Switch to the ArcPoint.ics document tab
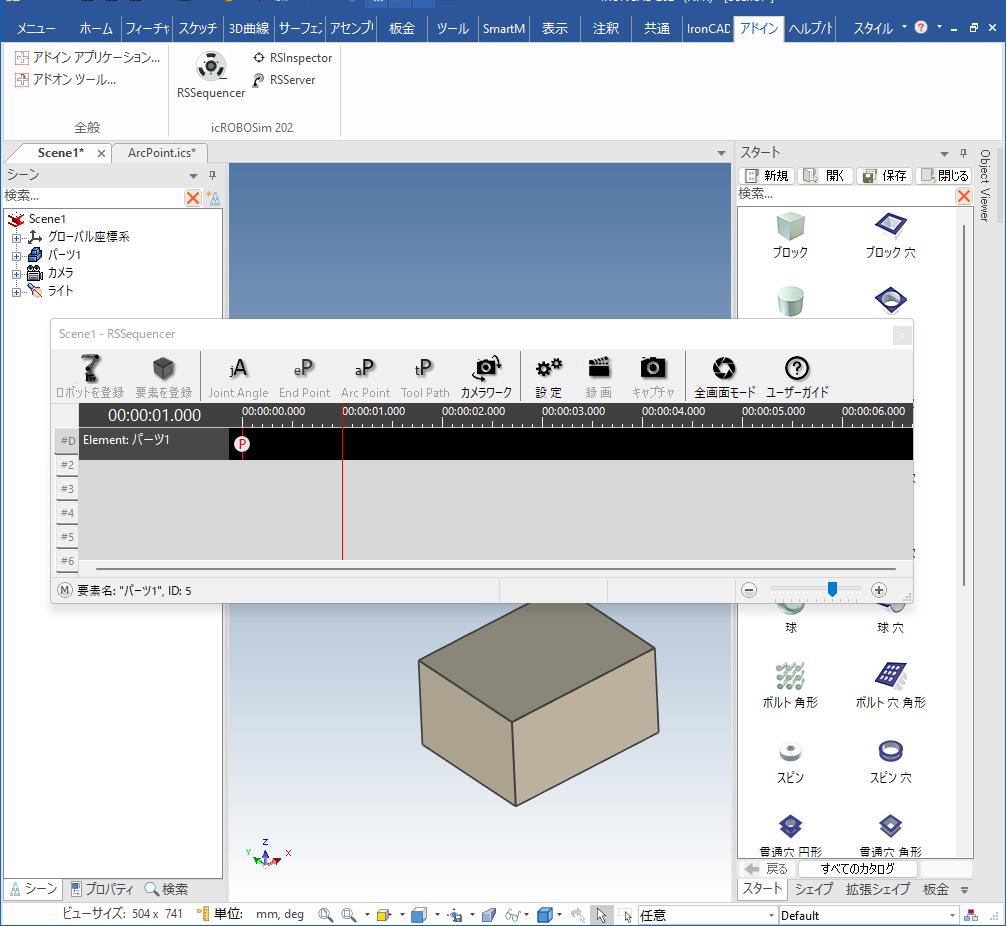The image size is (1006, 926). click(160, 152)
